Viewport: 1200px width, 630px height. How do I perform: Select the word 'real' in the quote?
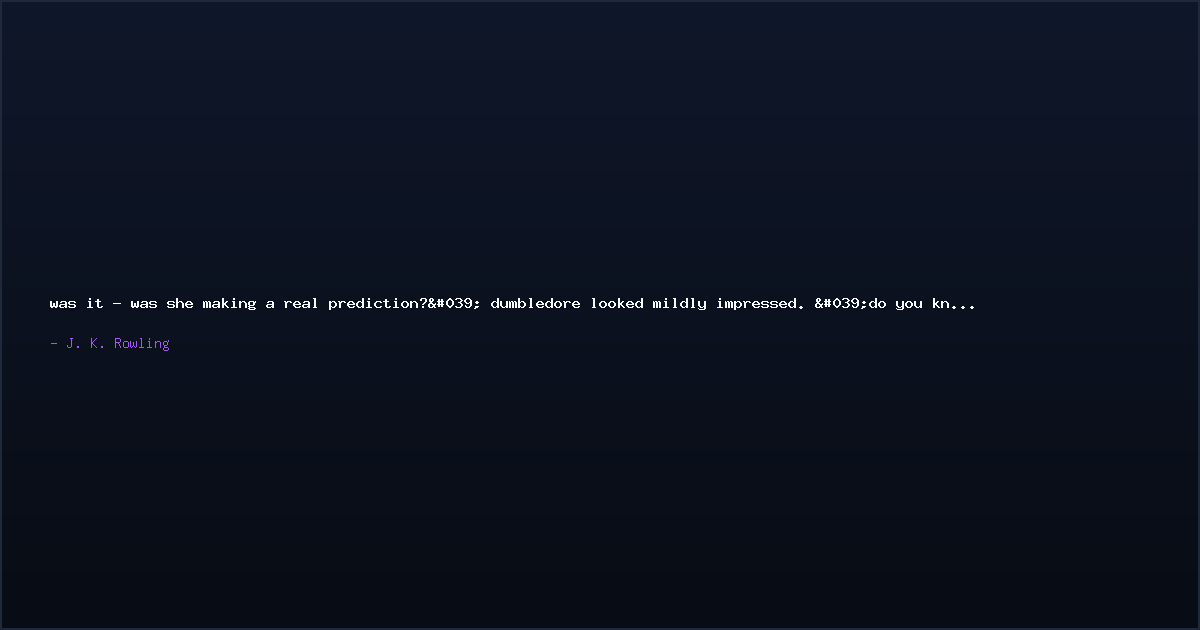point(301,303)
